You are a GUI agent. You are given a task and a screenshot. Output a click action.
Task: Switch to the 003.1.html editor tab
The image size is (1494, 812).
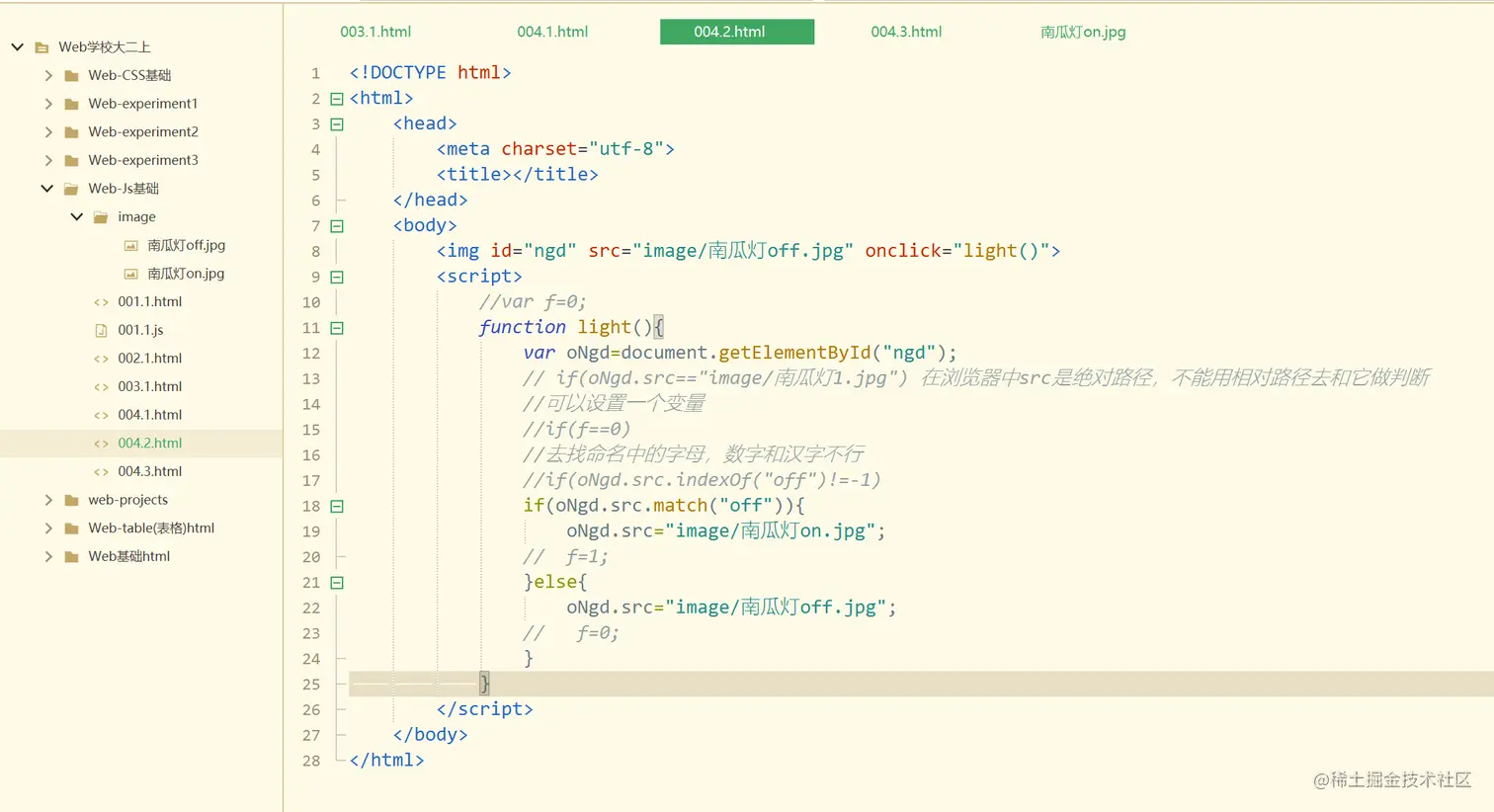click(x=375, y=32)
